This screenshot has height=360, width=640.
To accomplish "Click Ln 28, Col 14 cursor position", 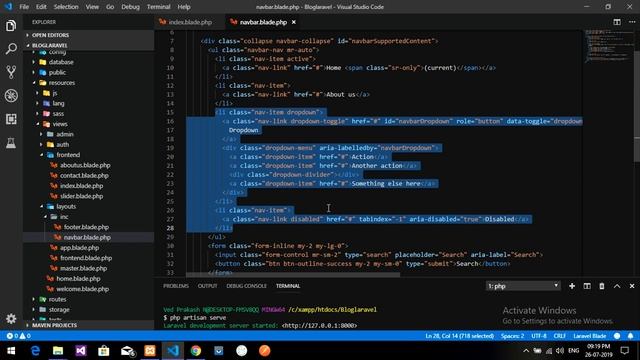I will 459,336.
